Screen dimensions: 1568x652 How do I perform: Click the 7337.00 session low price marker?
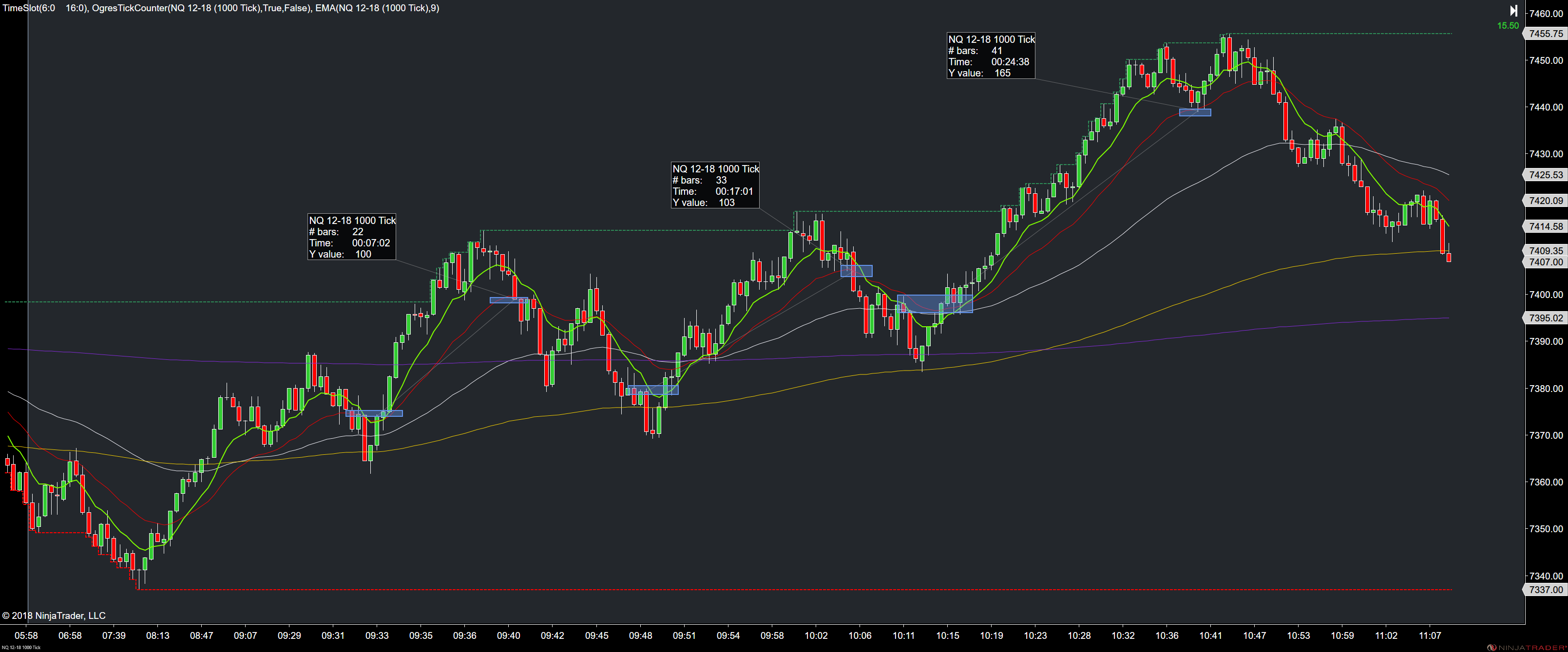pos(1546,590)
